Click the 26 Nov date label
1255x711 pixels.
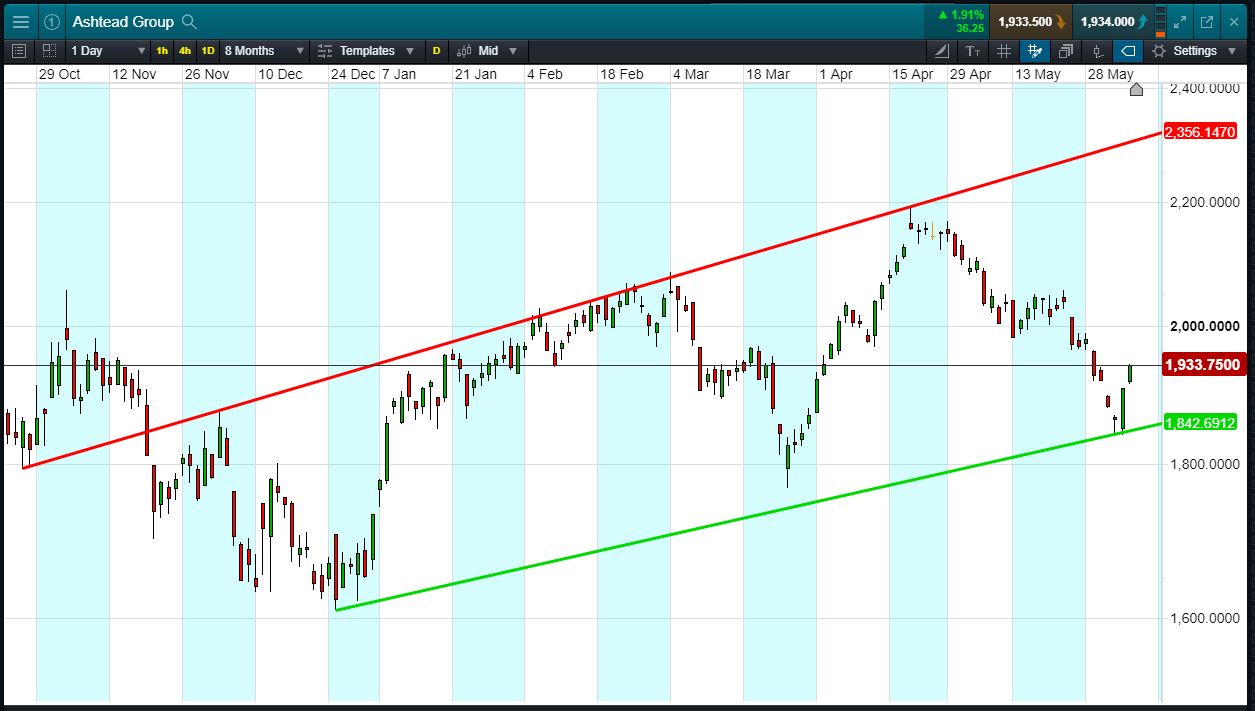tap(207, 74)
